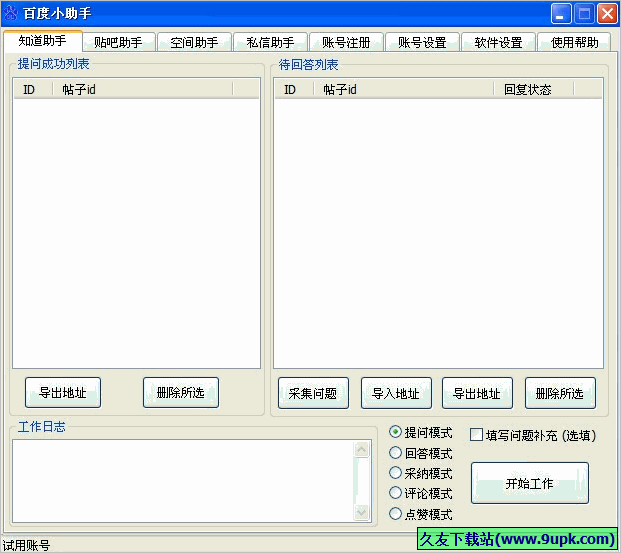Screen dimensions: 621x553
Task: Minimize the 百度小助手 window
Action: tap(561, 14)
